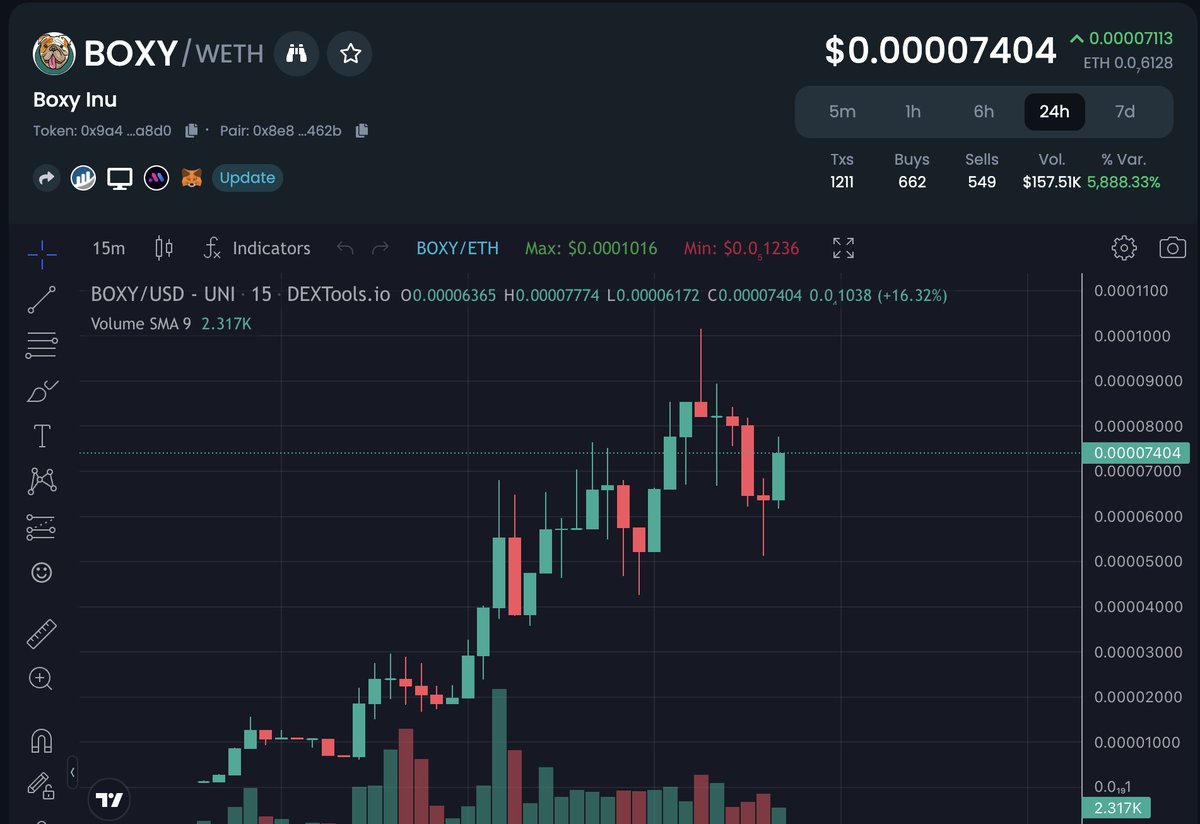Select the crosshair cursor tool

(42, 255)
